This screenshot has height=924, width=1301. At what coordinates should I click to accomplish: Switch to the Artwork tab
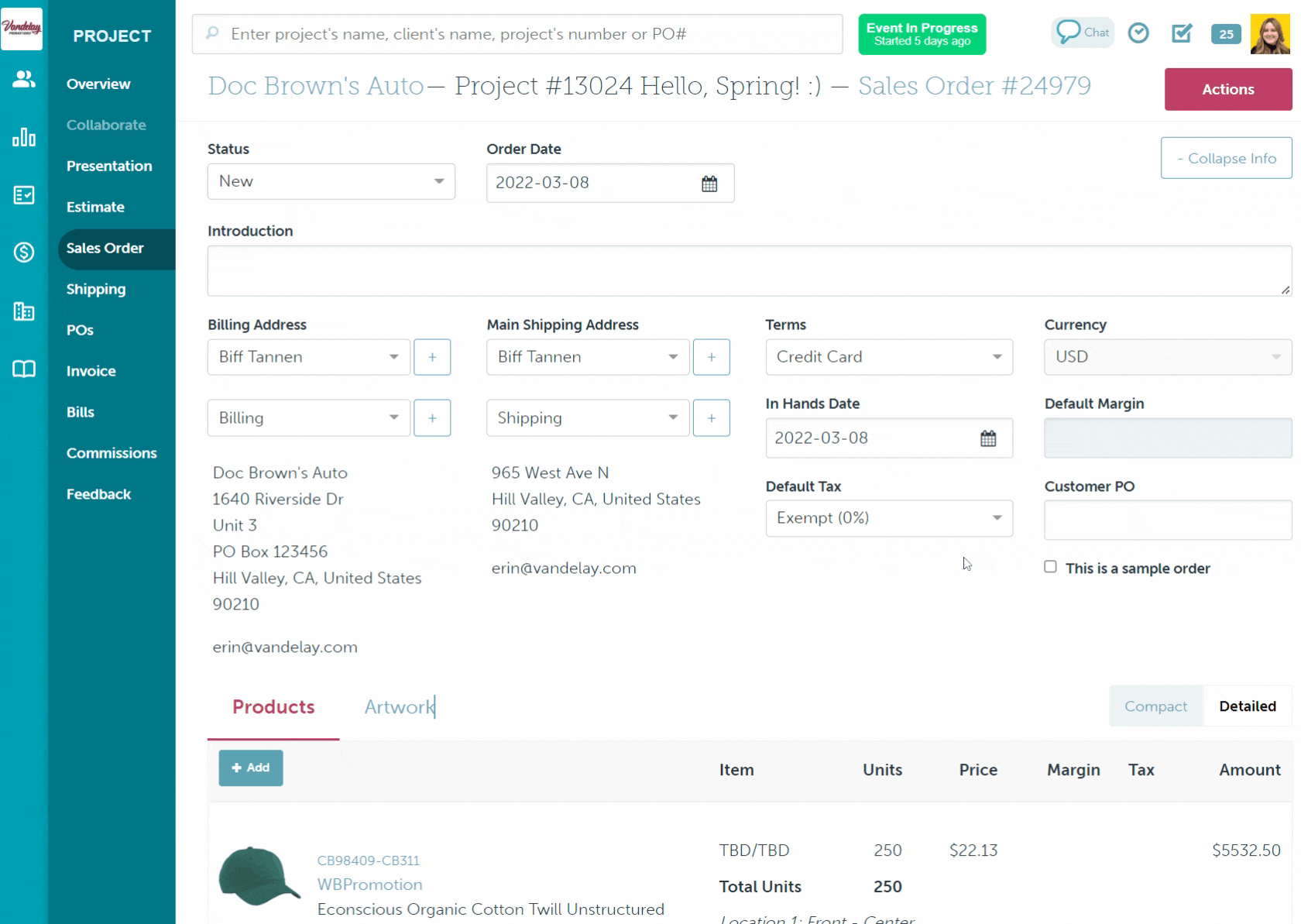pos(400,707)
